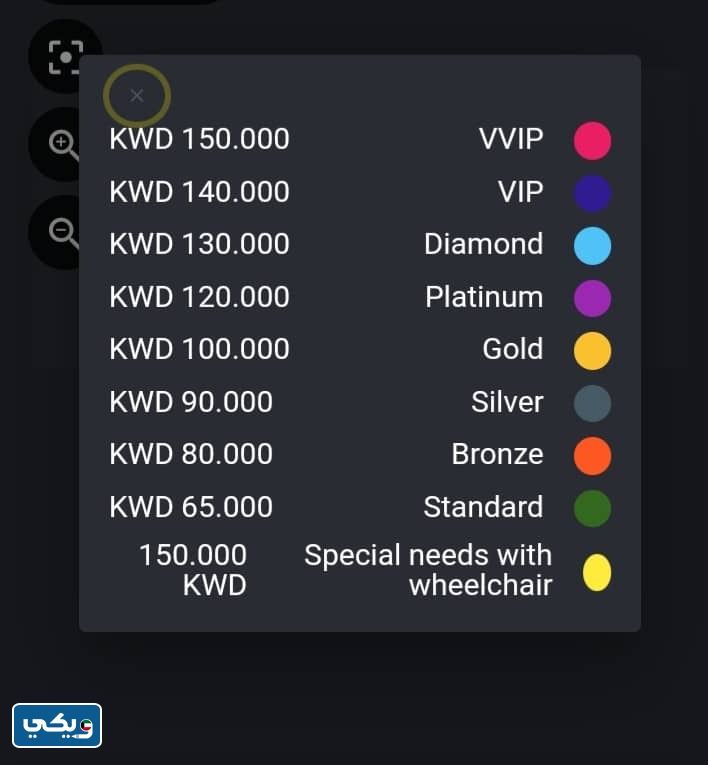Select the purple Platinum color dot

[x=592, y=298]
